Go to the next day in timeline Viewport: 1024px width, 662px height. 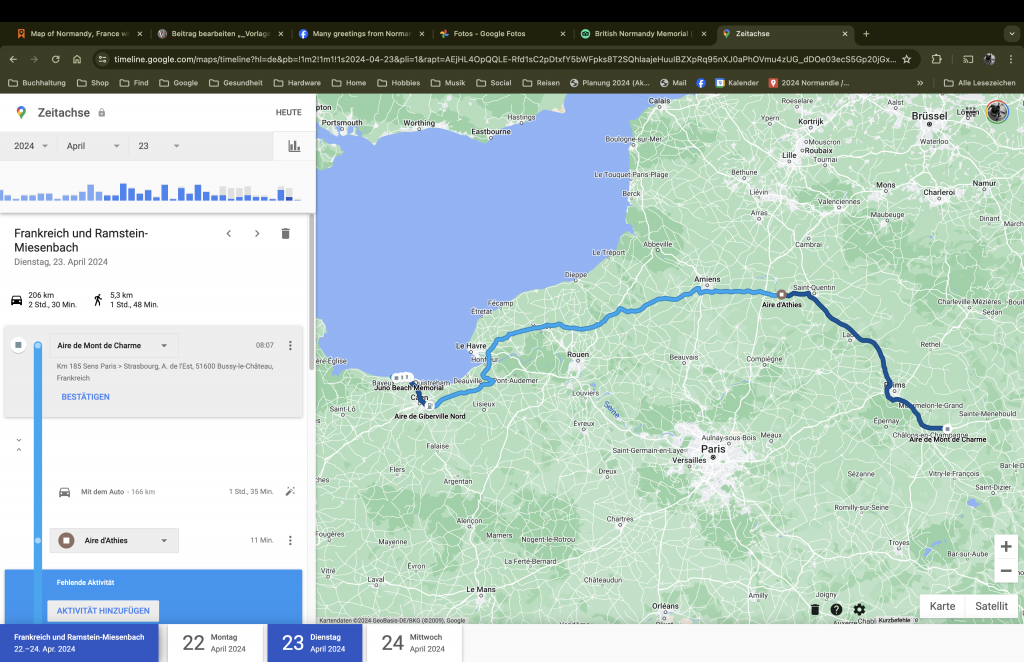pos(257,234)
